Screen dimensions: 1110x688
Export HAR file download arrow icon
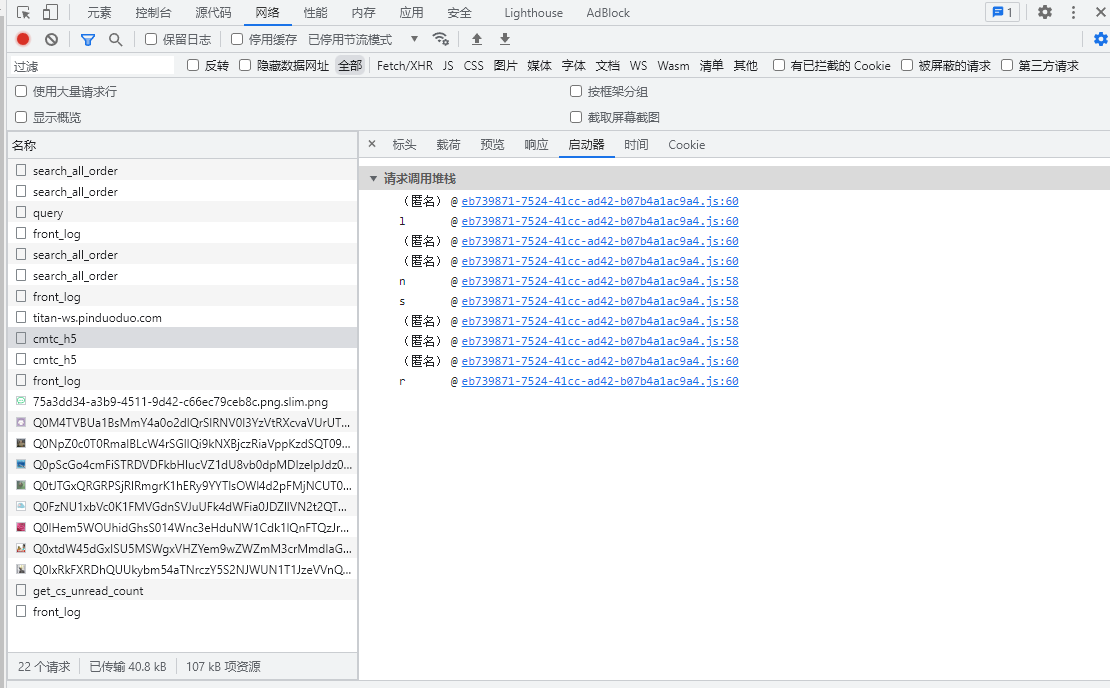coord(505,39)
